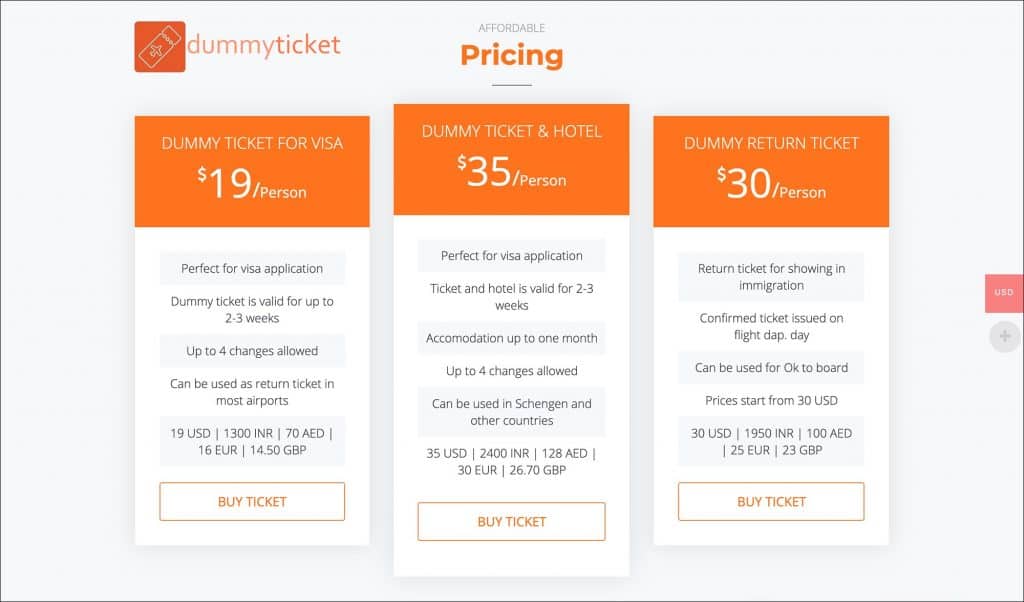Image resolution: width=1024 pixels, height=602 pixels.
Task: Click 'Can be used for Ok to board' row
Action: coord(771,368)
